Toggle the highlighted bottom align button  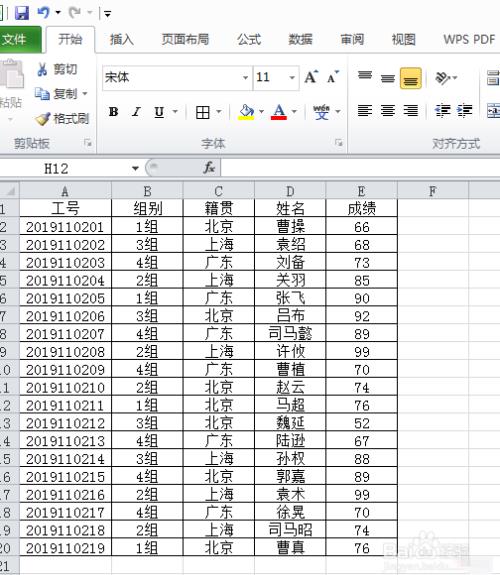tap(410, 78)
